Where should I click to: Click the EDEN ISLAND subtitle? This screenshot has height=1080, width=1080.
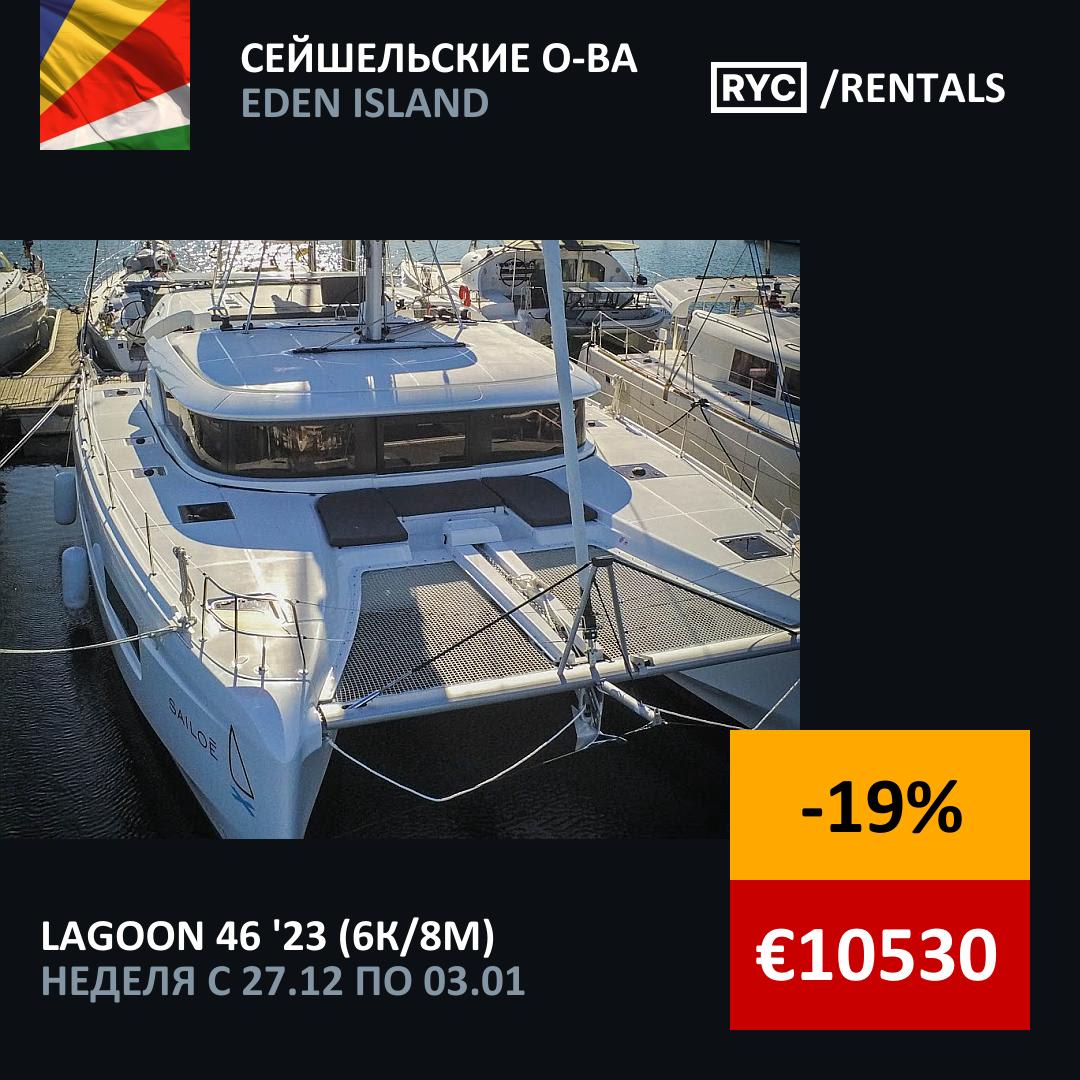tap(364, 103)
